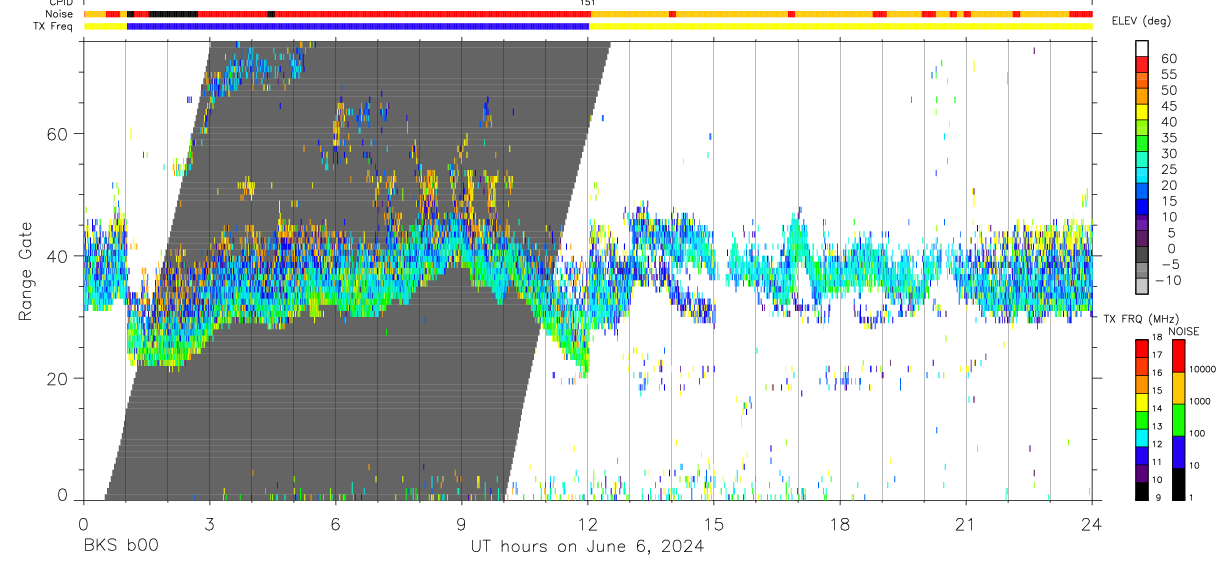This screenshot has height=567, width=1228.
Task: Click the '60' label on ELEV colorbar
Action: (1167, 59)
